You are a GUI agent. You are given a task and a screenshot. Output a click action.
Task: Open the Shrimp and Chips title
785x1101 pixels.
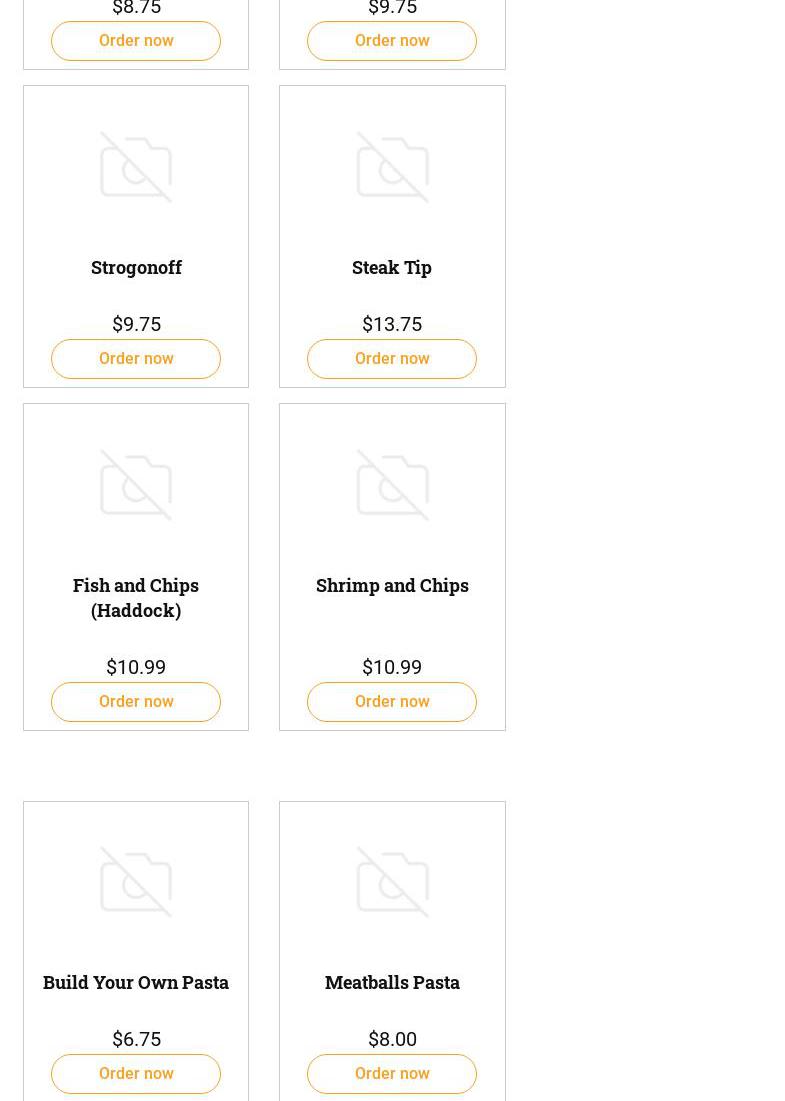click(392, 585)
